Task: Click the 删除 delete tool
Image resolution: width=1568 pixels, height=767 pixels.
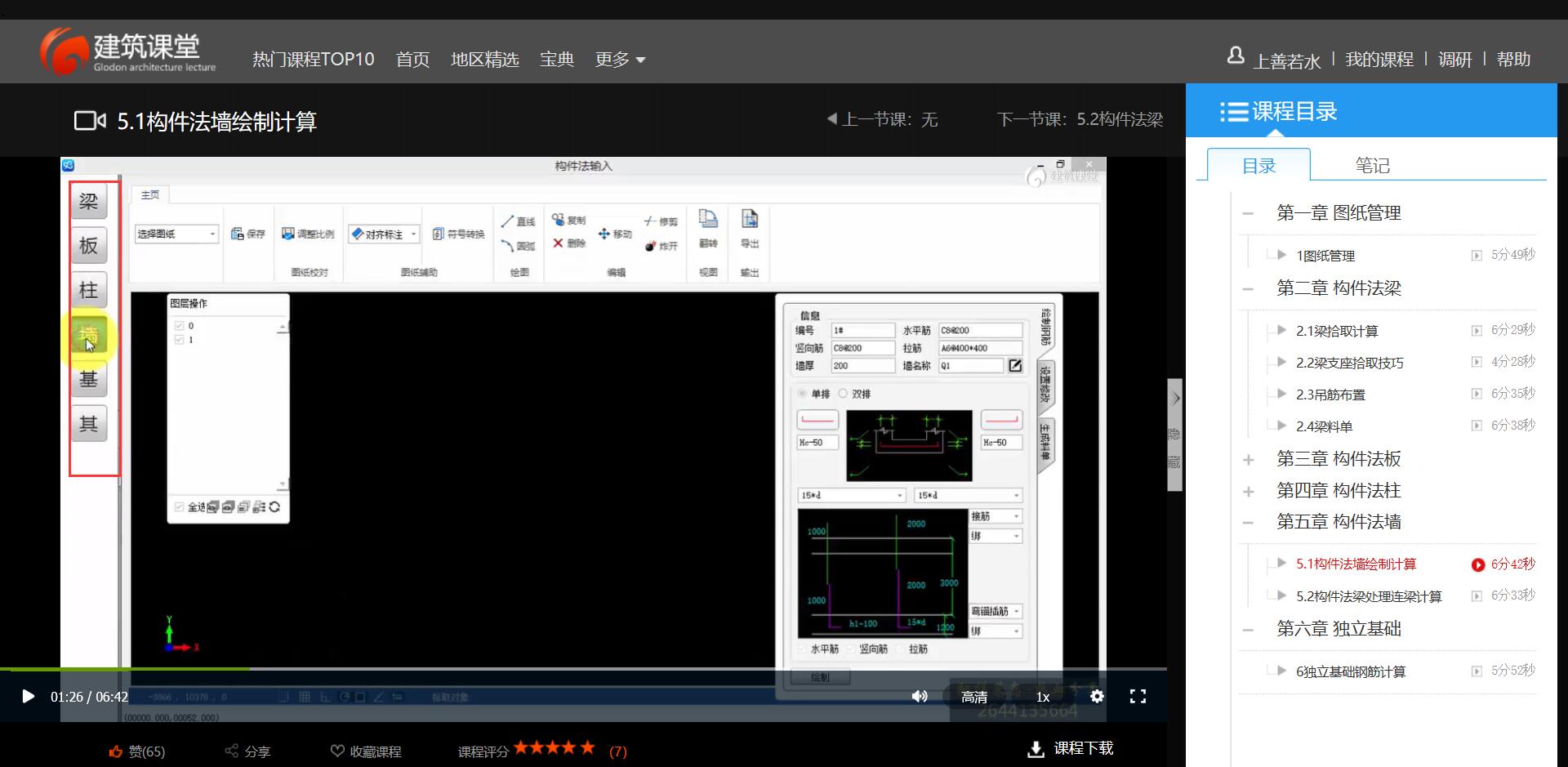Action: (x=569, y=243)
